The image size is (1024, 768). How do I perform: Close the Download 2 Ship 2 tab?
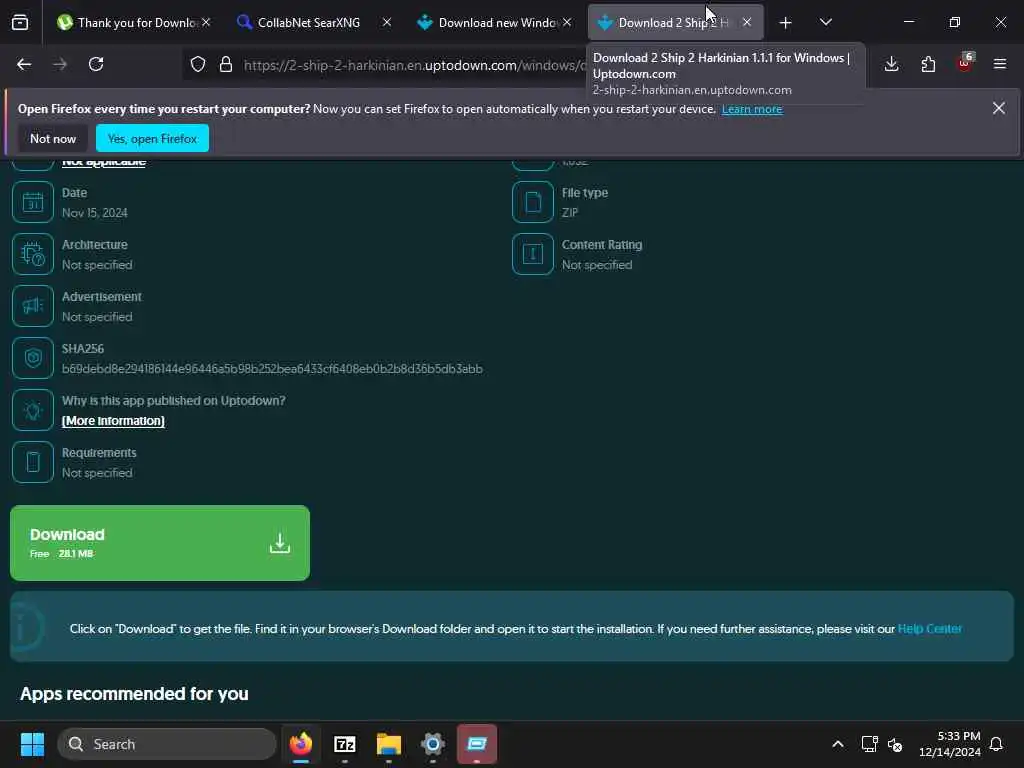click(x=746, y=22)
